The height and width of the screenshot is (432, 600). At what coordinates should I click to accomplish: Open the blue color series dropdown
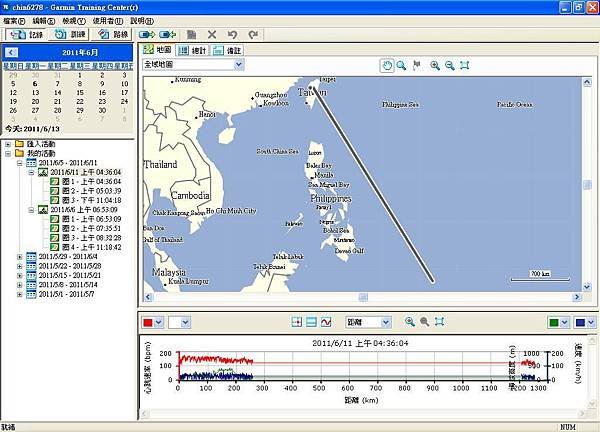[x=585, y=322]
